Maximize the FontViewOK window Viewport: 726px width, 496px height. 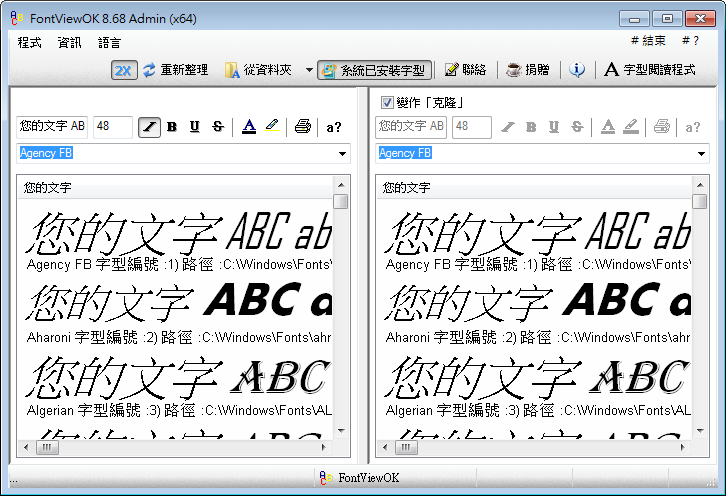[x=667, y=19]
